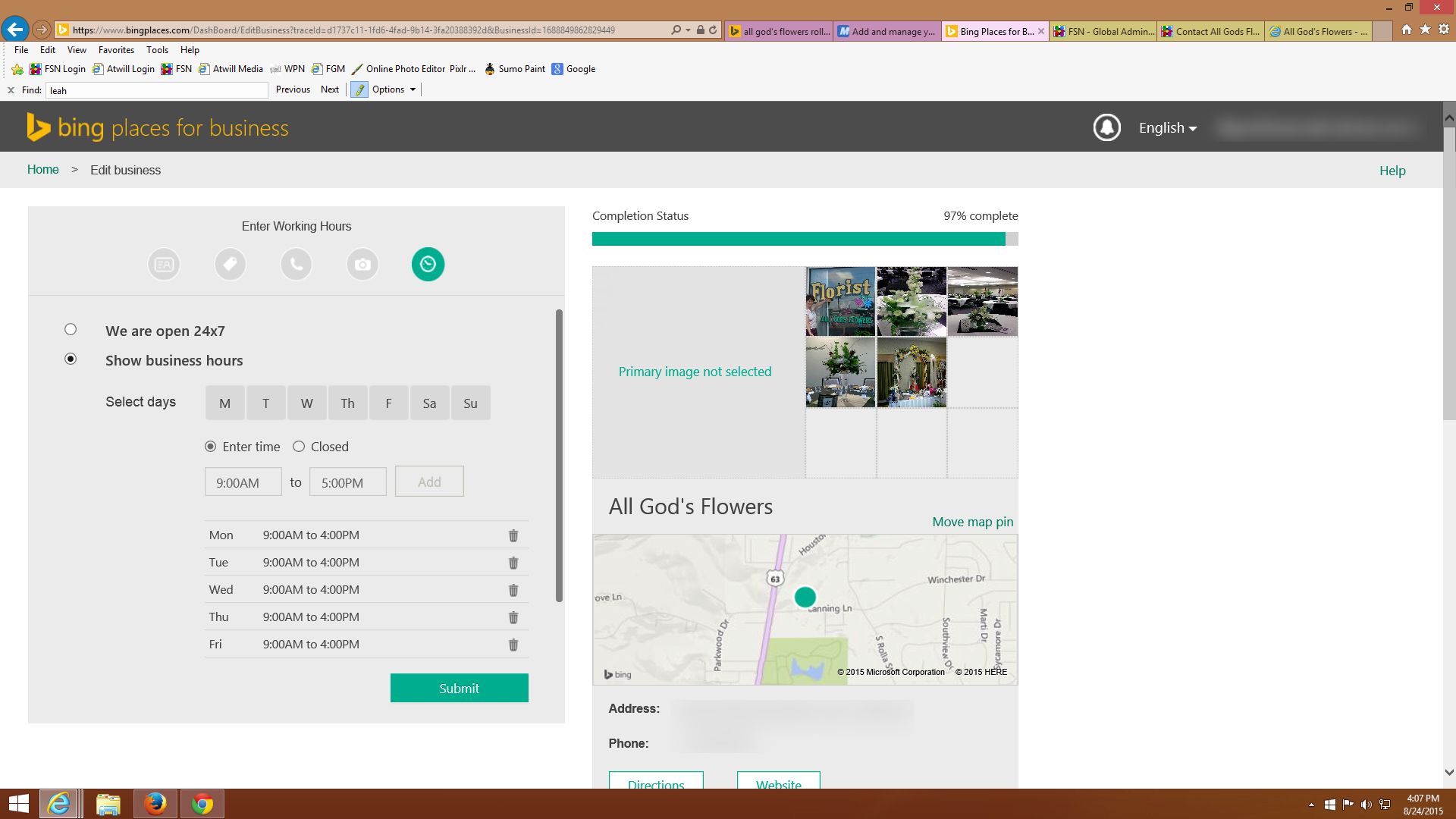Delete Friday hours with trash icon
The image size is (1456, 819).
coord(513,645)
